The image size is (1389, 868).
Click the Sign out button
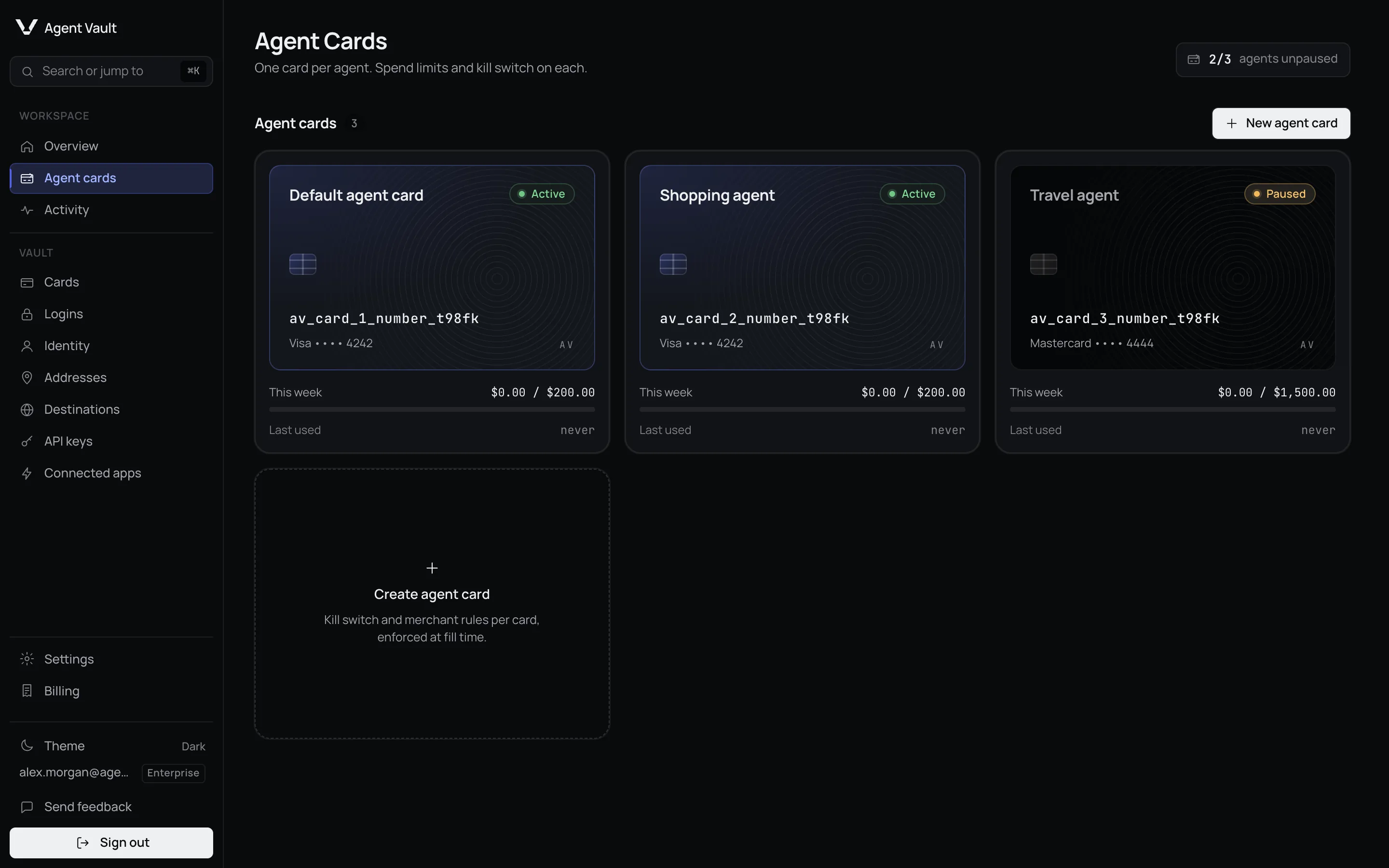point(111,843)
